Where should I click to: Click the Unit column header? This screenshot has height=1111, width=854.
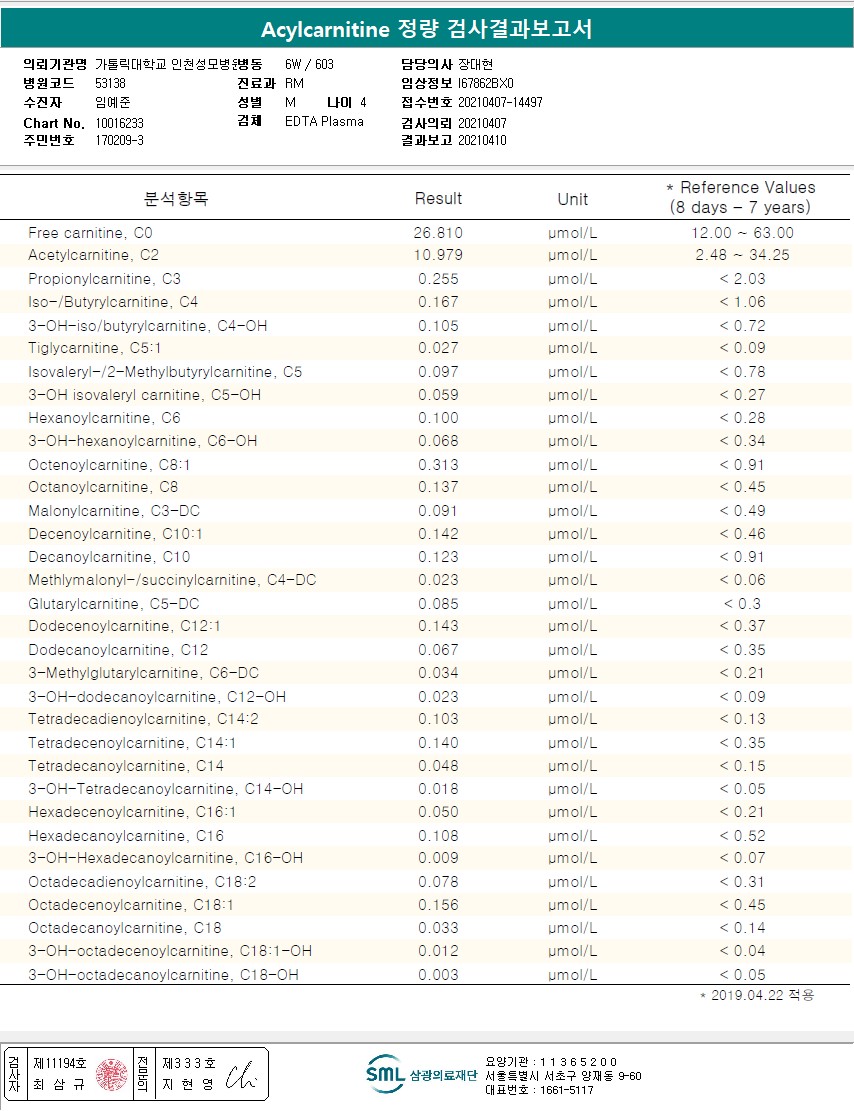point(573,199)
